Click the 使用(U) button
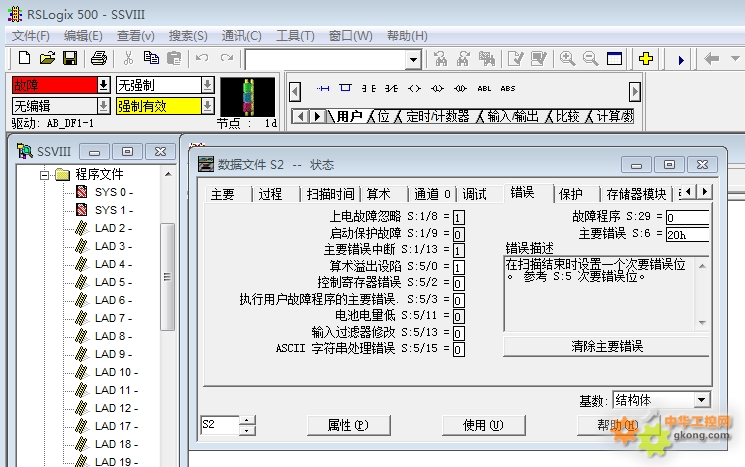This screenshot has height=467, width=745. point(483,425)
